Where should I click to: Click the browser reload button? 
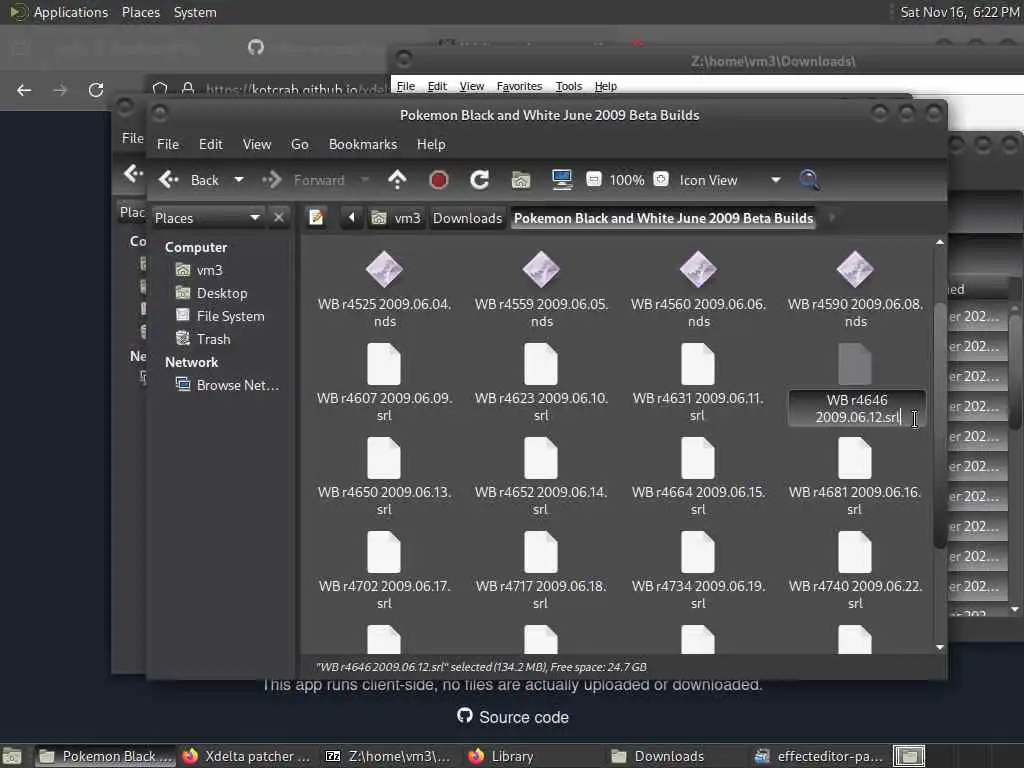coord(96,90)
